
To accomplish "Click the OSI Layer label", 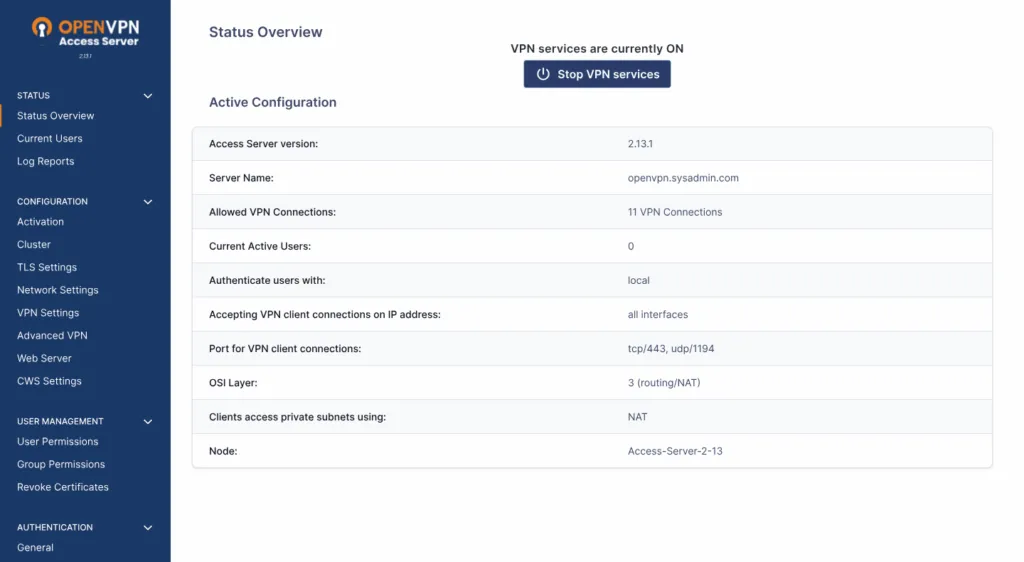I will click(x=233, y=382).
